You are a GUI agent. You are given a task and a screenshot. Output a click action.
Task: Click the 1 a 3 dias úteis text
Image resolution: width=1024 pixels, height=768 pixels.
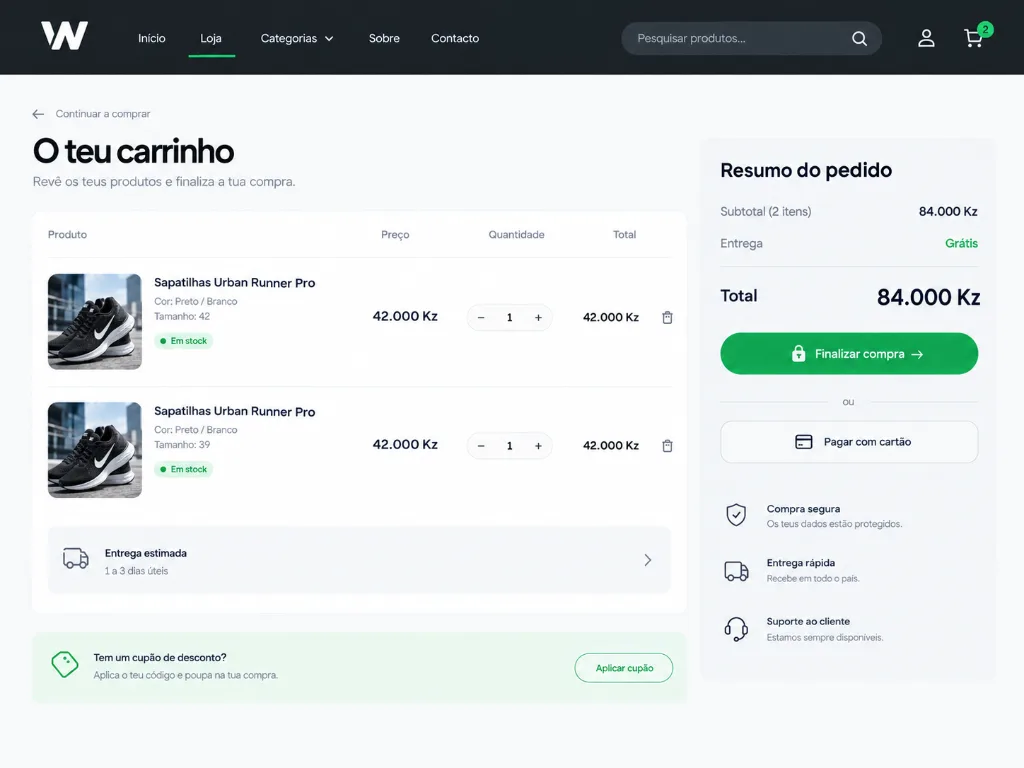(136, 571)
